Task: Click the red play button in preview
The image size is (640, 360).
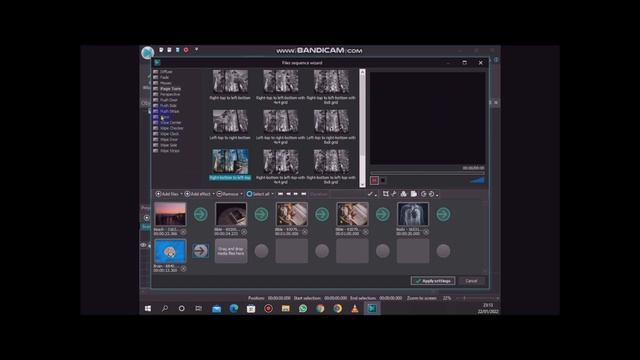Action: 374,180
